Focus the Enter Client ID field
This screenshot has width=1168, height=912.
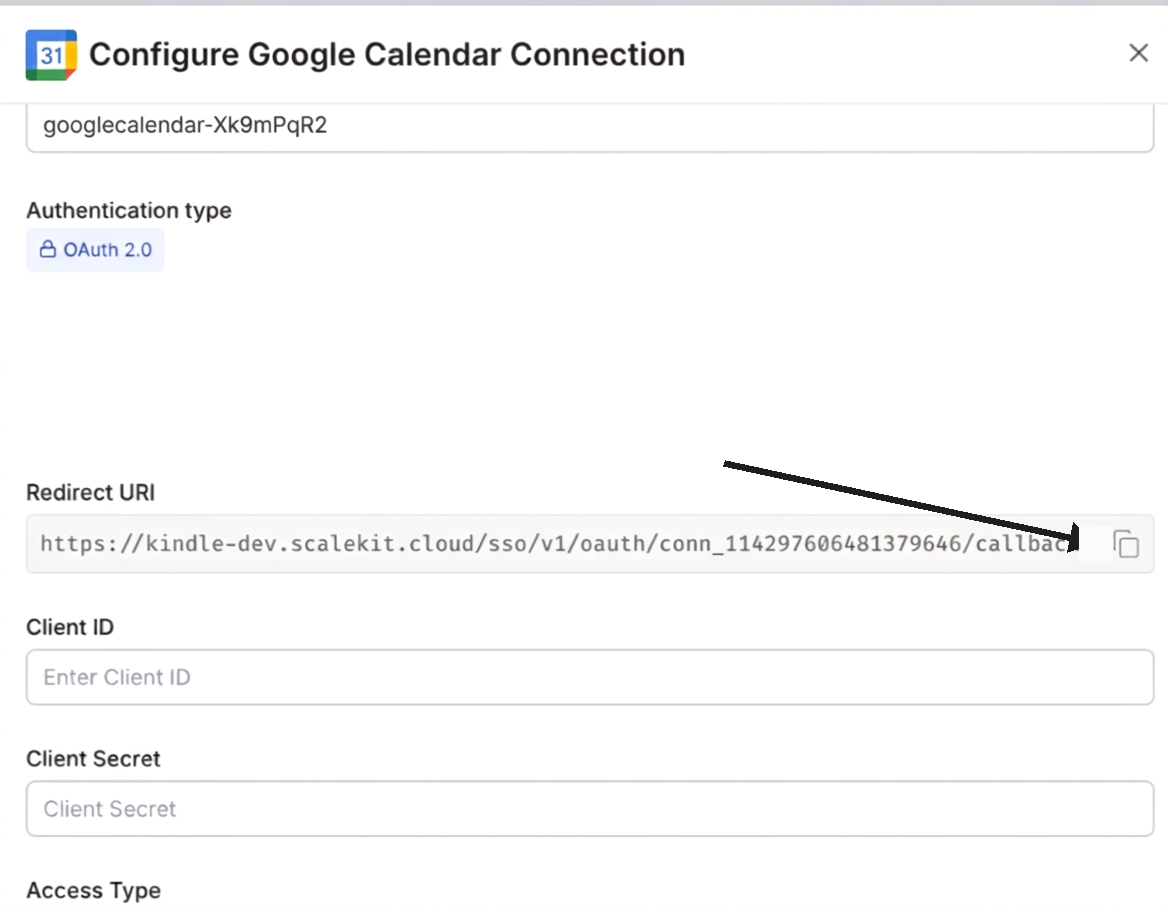590,677
